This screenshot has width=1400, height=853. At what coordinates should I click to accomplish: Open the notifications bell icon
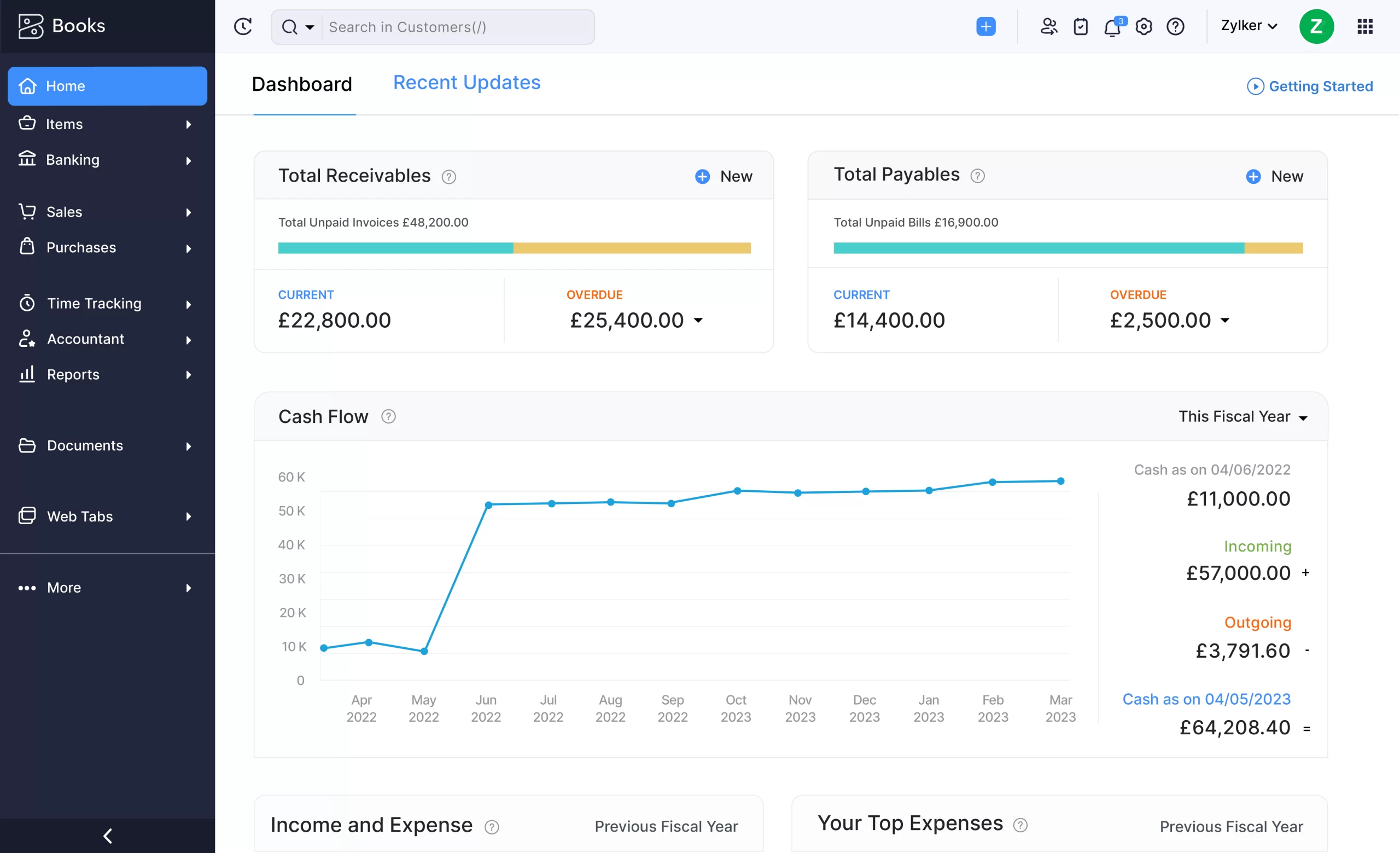(x=1112, y=26)
